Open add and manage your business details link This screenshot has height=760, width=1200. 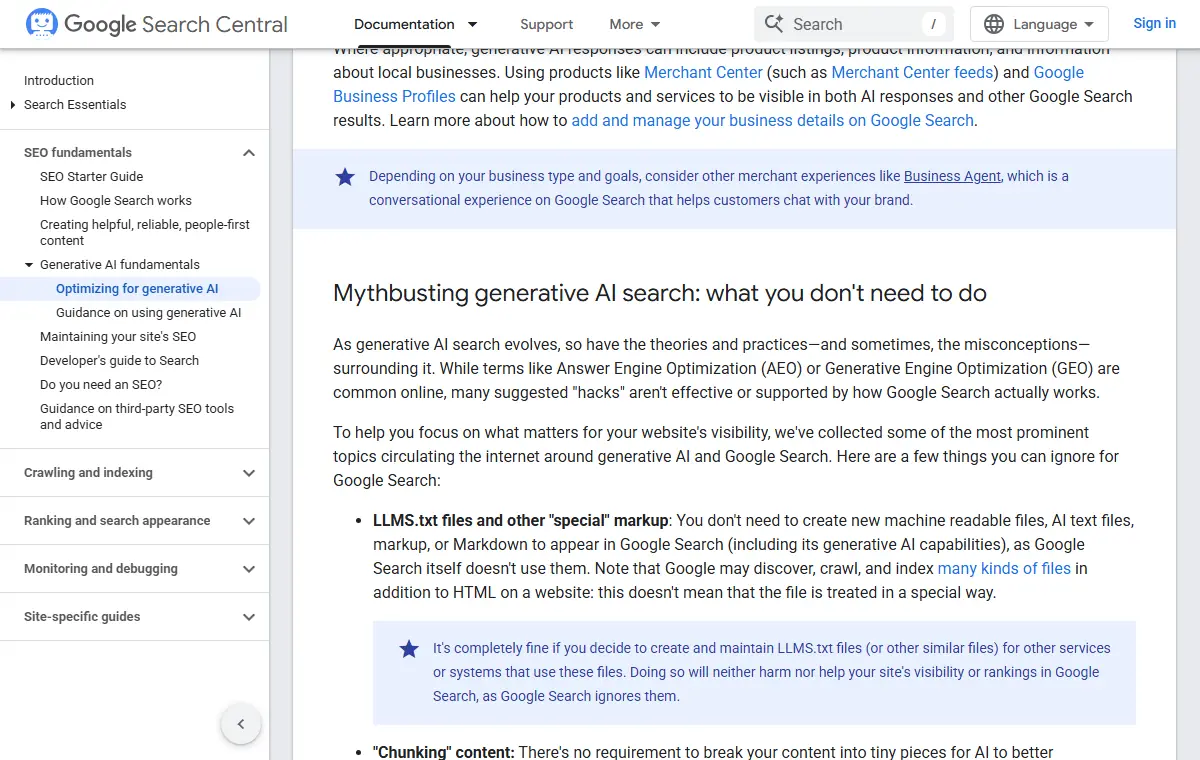point(772,120)
